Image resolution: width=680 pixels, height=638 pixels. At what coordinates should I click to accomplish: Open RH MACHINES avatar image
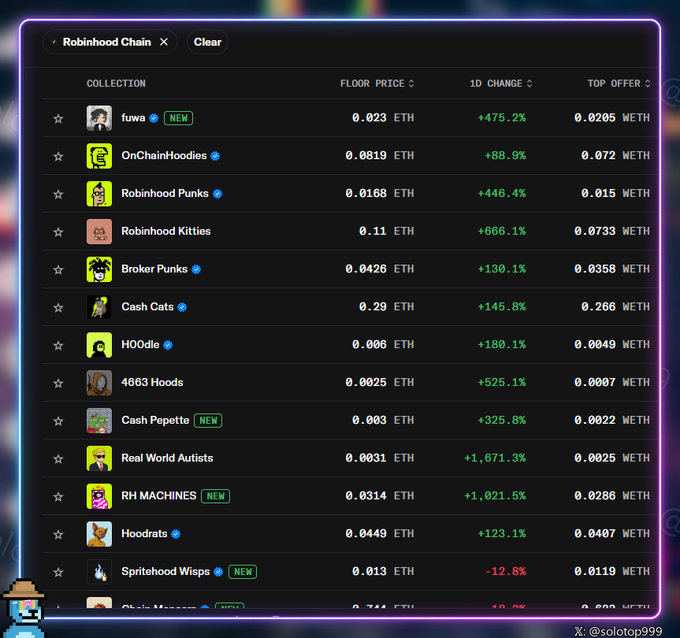click(99, 496)
